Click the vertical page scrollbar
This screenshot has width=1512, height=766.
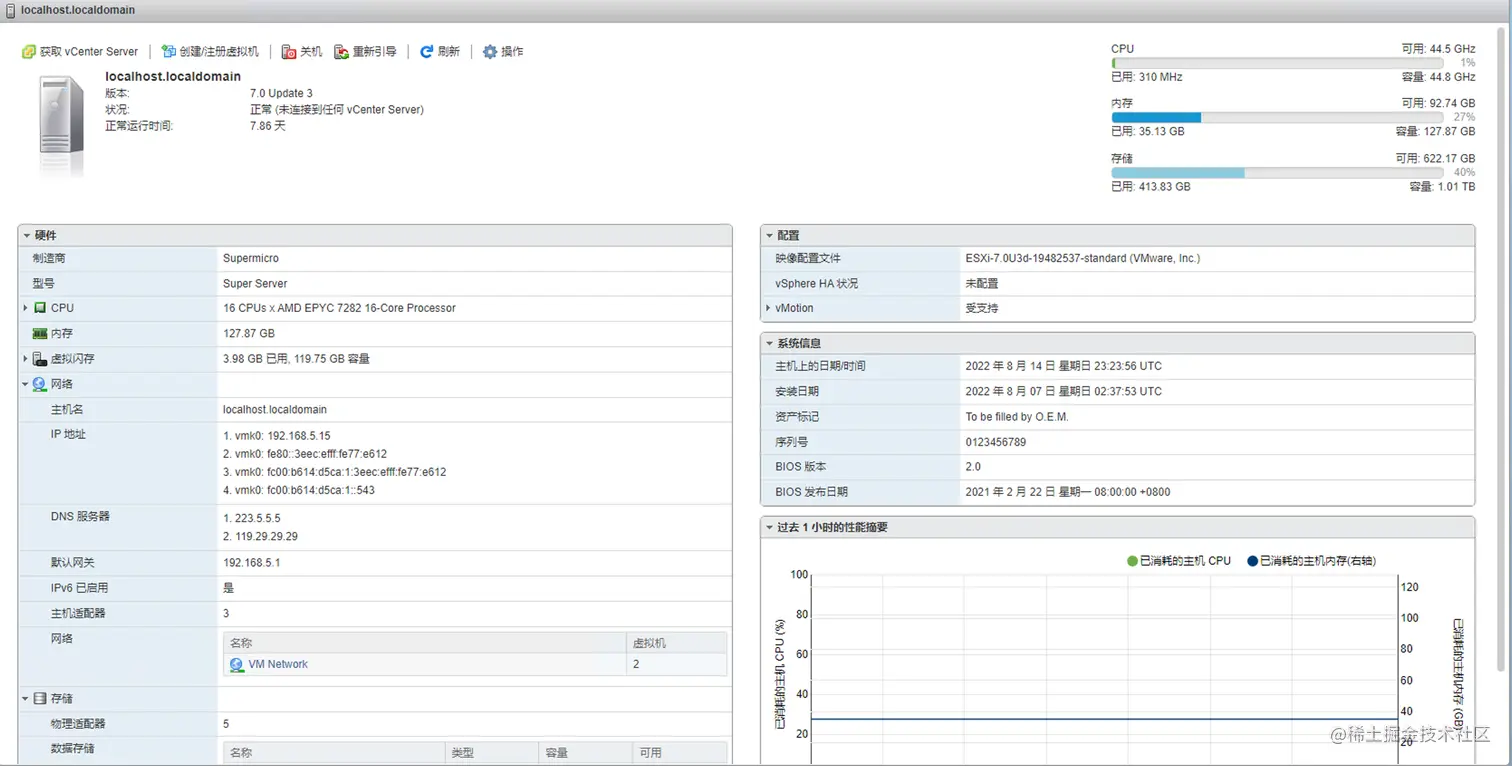(1501, 350)
